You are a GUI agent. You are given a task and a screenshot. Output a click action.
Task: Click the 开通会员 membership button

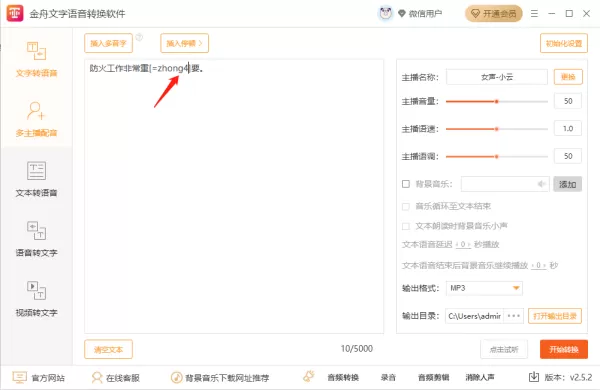[494, 14]
